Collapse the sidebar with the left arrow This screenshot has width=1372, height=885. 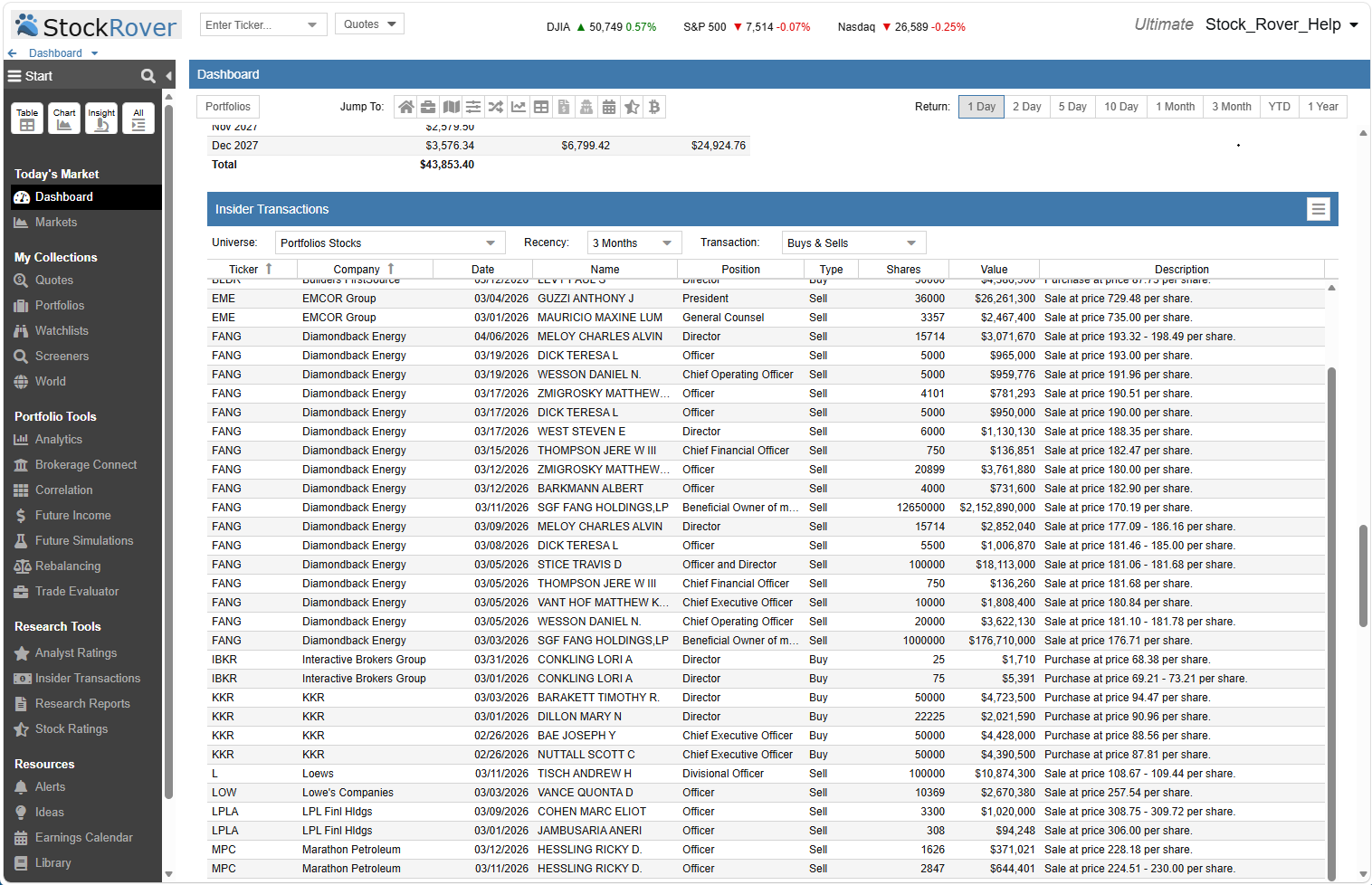click(x=168, y=76)
